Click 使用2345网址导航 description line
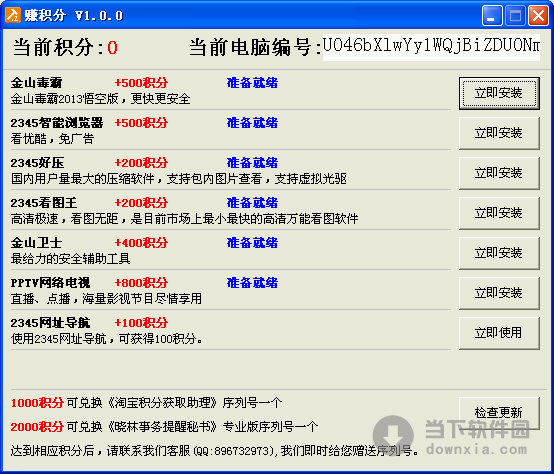The width and height of the screenshot is (554, 474). click(107, 339)
